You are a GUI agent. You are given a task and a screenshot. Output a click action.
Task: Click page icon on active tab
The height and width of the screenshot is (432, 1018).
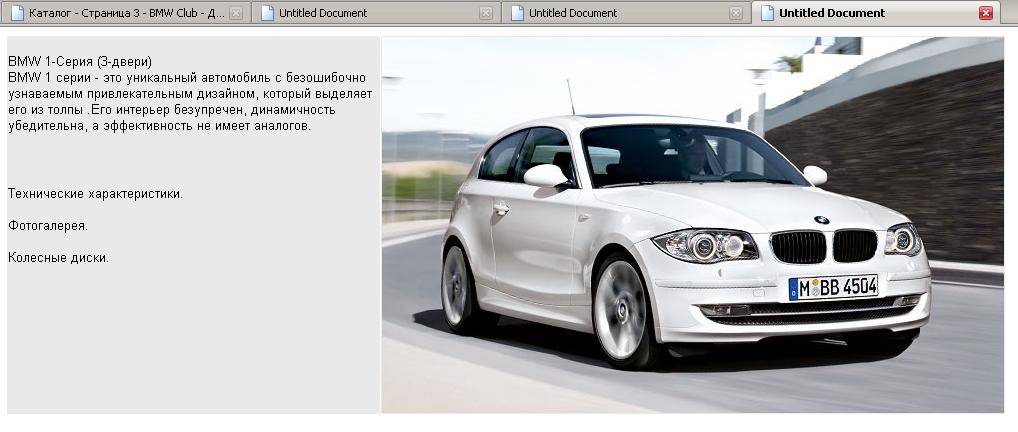click(x=766, y=13)
